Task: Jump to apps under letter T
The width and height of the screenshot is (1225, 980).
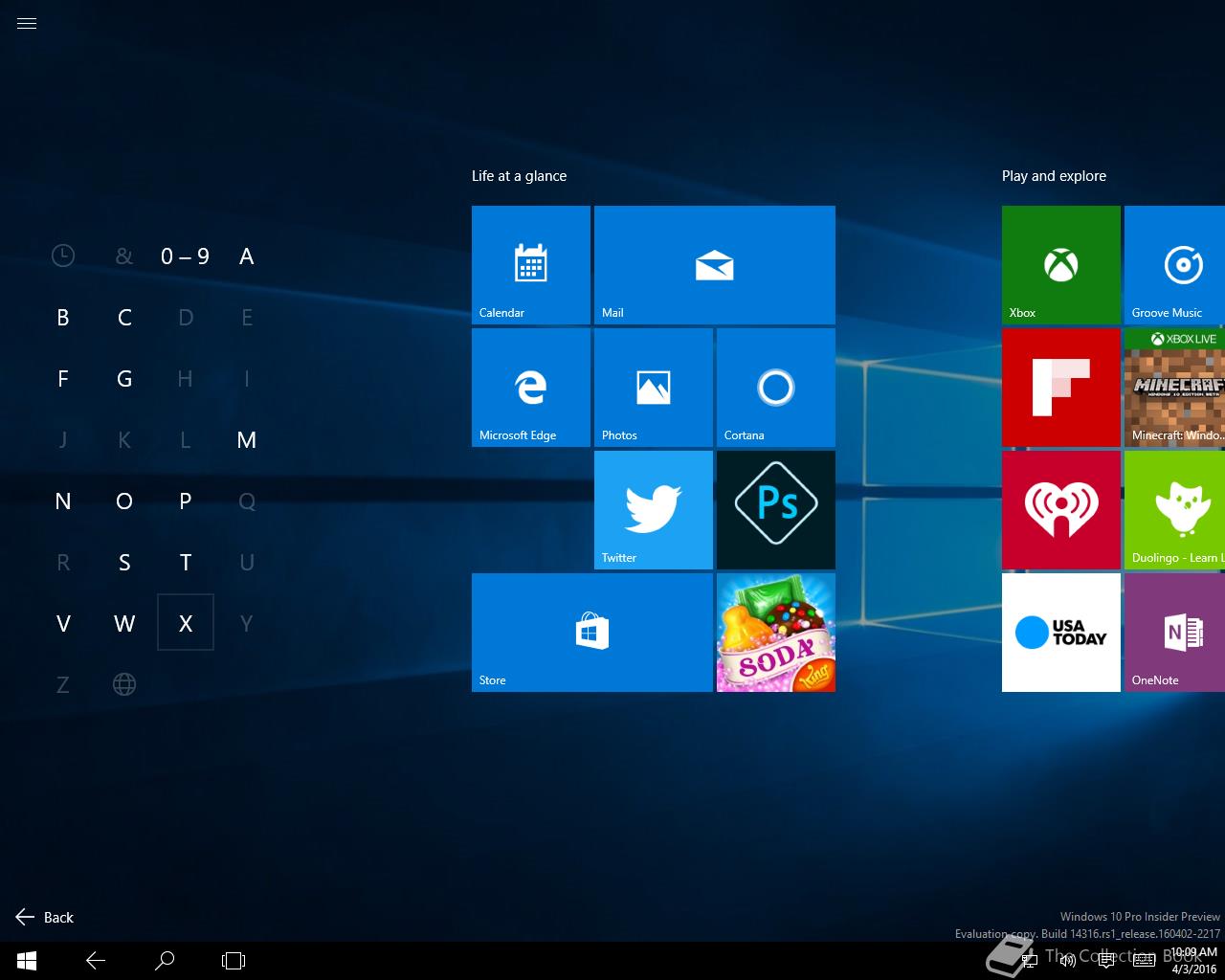Action: tap(186, 562)
